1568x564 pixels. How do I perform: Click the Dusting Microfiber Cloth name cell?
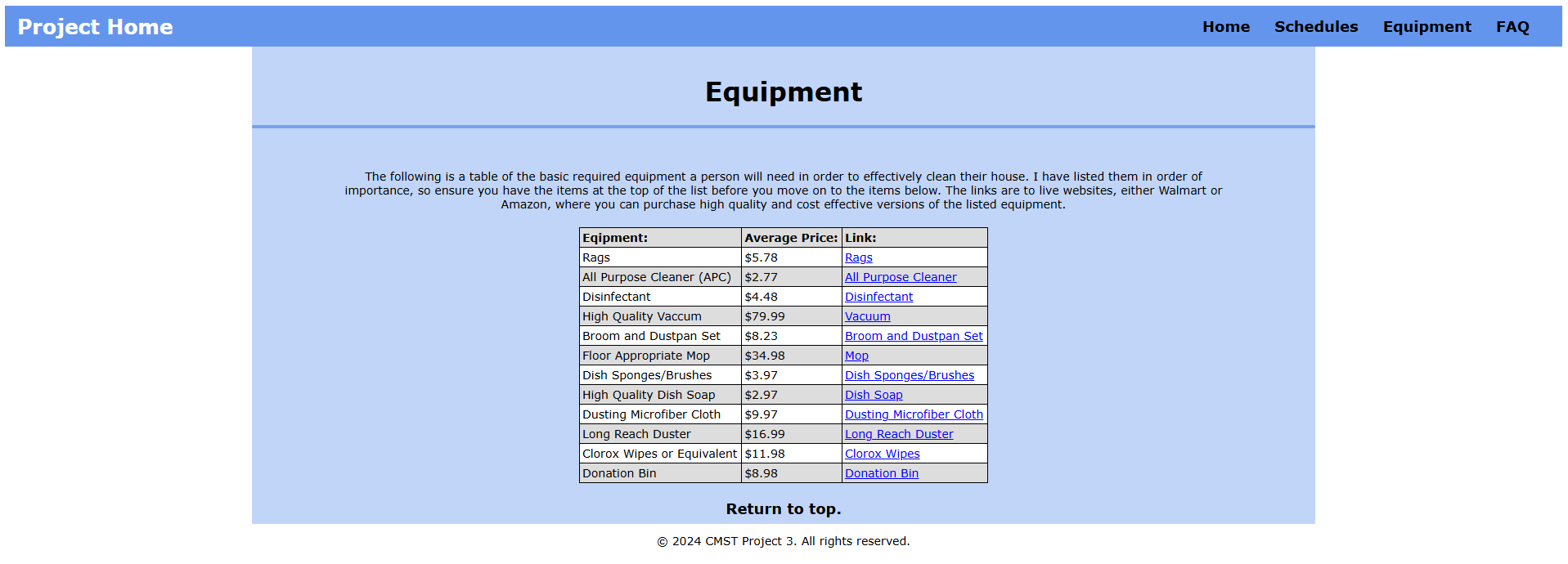(660, 414)
